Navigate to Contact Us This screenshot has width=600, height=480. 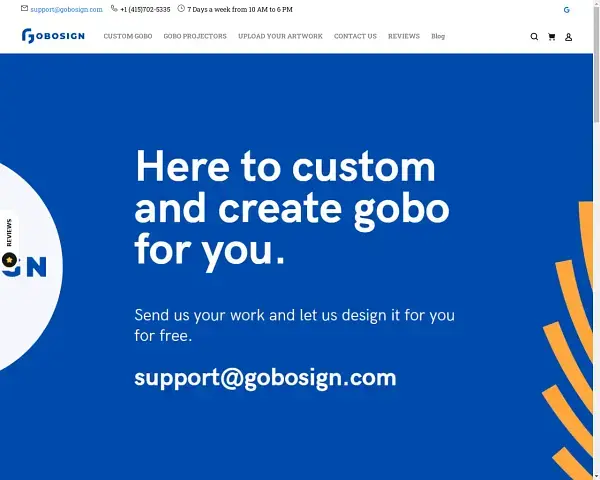pos(355,36)
